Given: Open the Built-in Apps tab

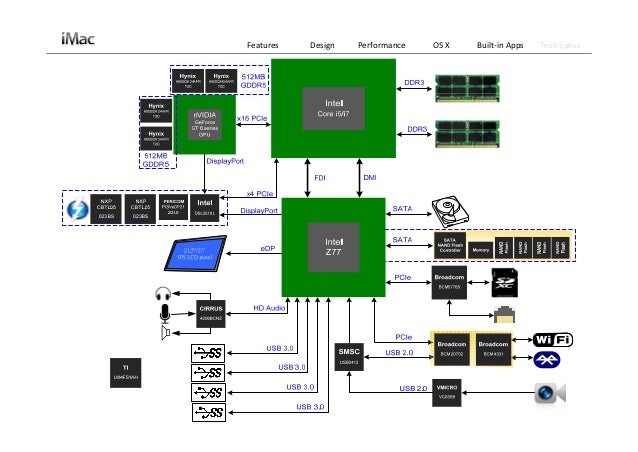Looking at the screenshot, I should pyautogui.click(x=500, y=45).
